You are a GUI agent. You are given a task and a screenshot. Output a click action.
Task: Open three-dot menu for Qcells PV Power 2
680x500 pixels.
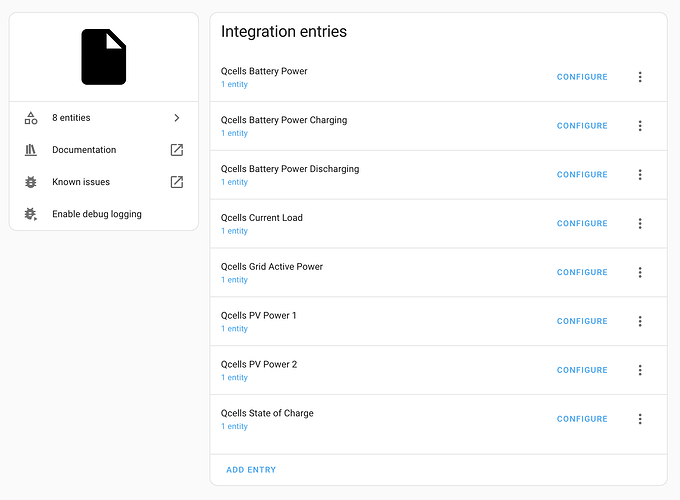(x=640, y=370)
